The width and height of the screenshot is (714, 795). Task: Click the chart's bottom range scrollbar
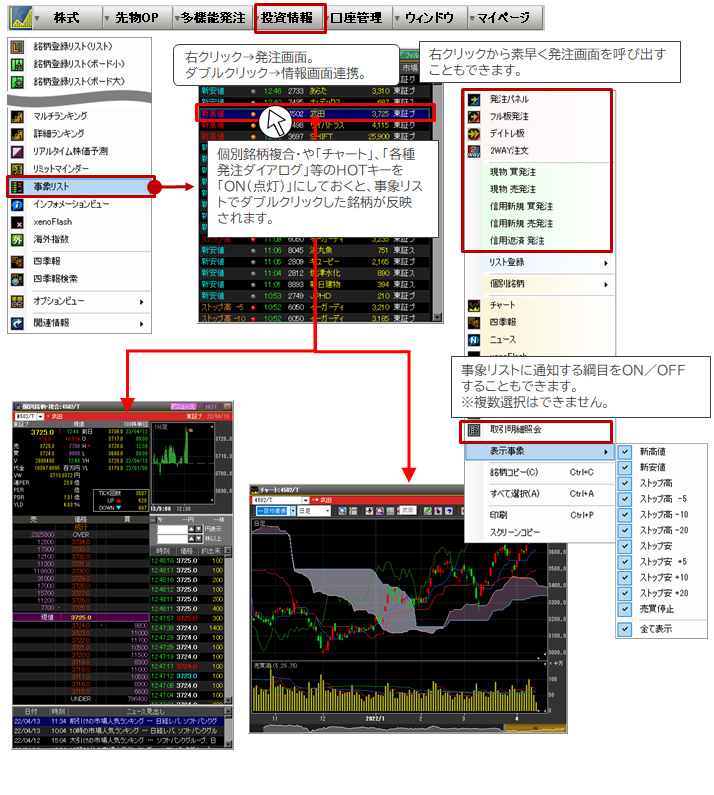409,729
